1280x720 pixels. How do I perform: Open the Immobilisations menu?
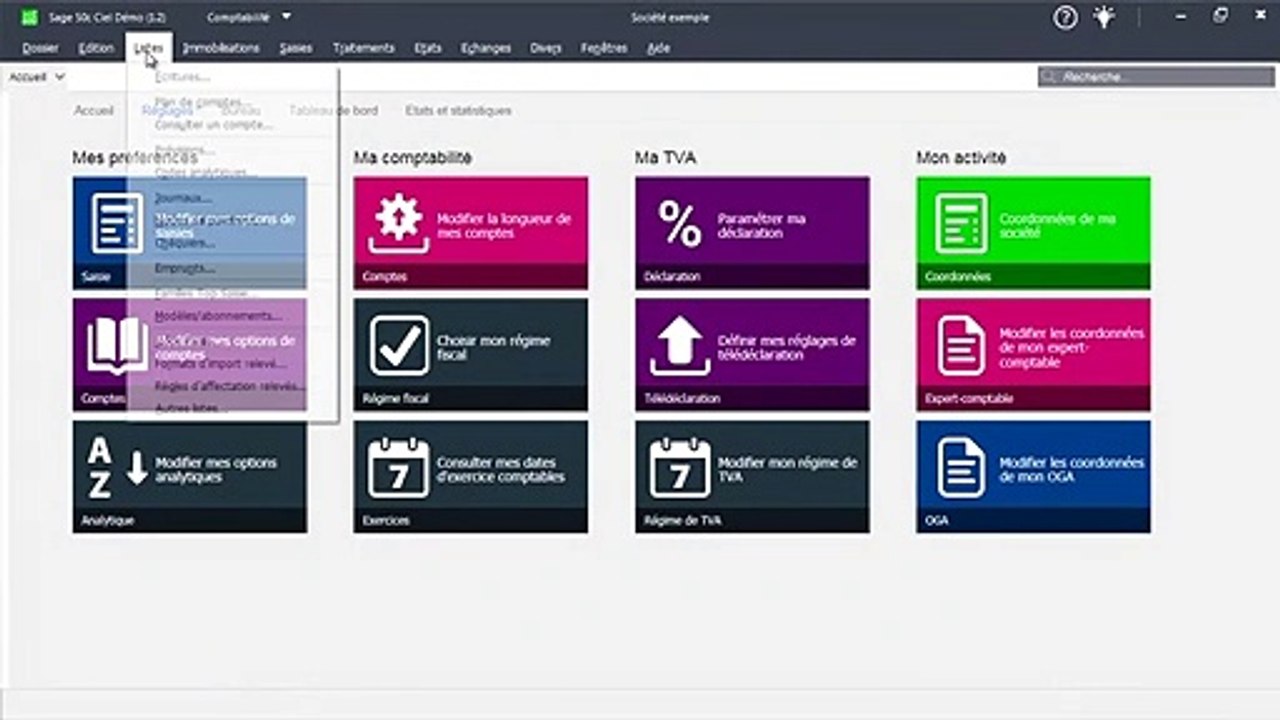click(221, 48)
